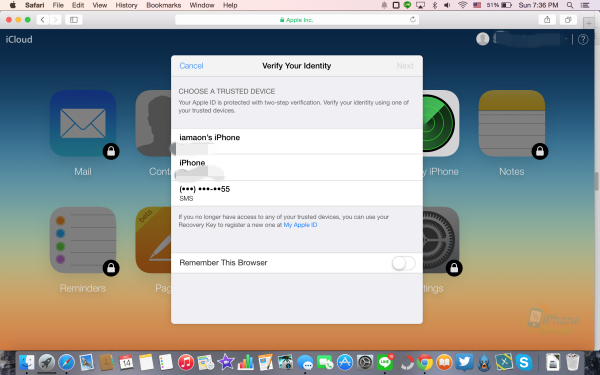The height and width of the screenshot is (375, 600).
Task: Show all tabs in Safari toolbar
Action: click(568, 20)
